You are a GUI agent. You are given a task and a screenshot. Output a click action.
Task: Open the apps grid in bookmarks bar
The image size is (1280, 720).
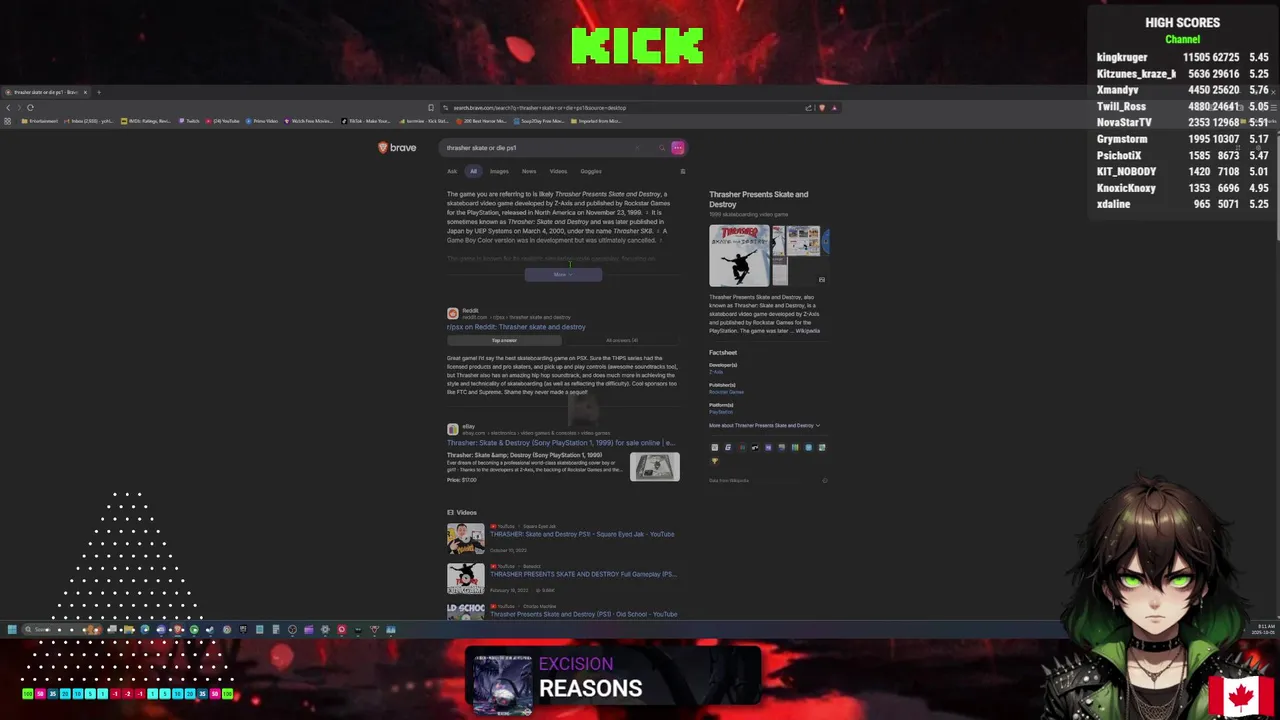click(7, 121)
